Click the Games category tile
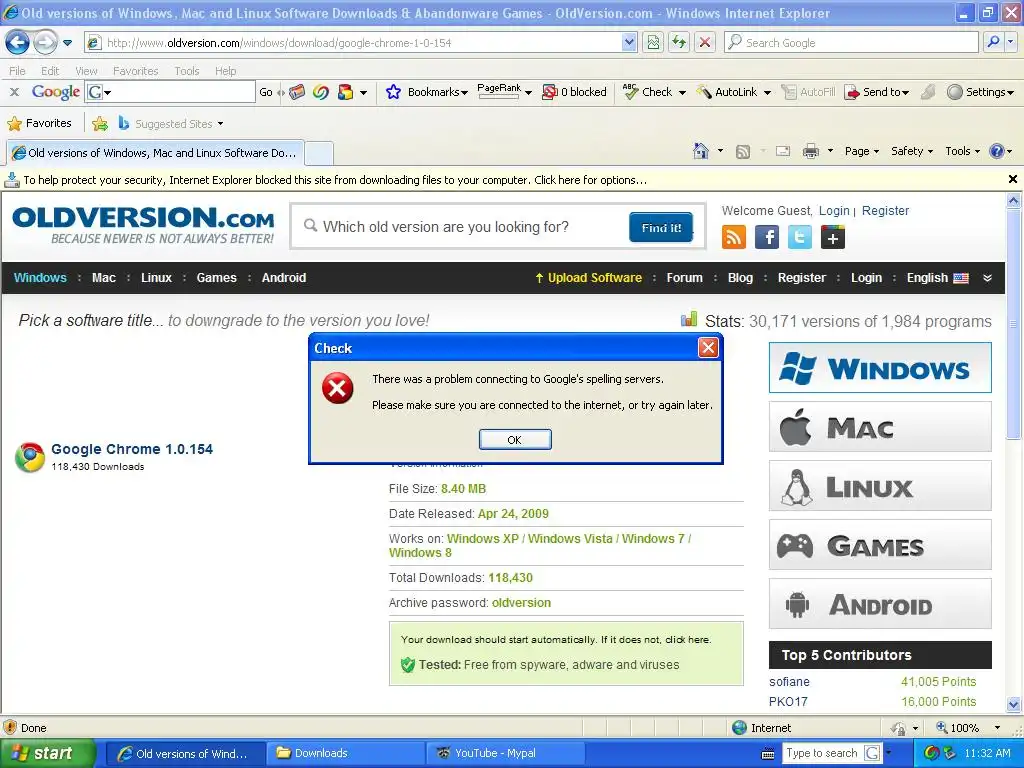This screenshot has width=1024, height=768. pos(880,545)
